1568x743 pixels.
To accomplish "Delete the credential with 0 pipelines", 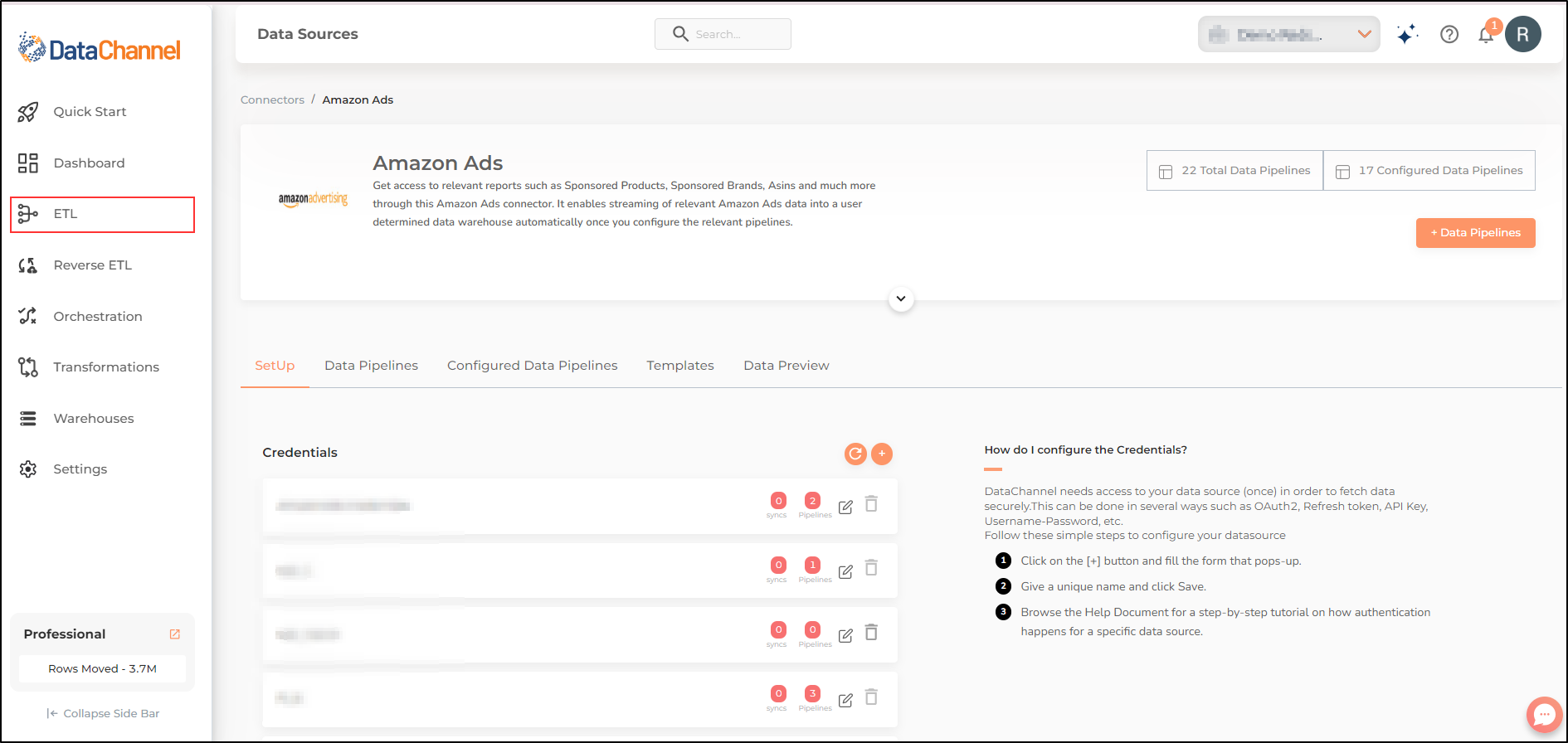I will [x=871, y=632].
